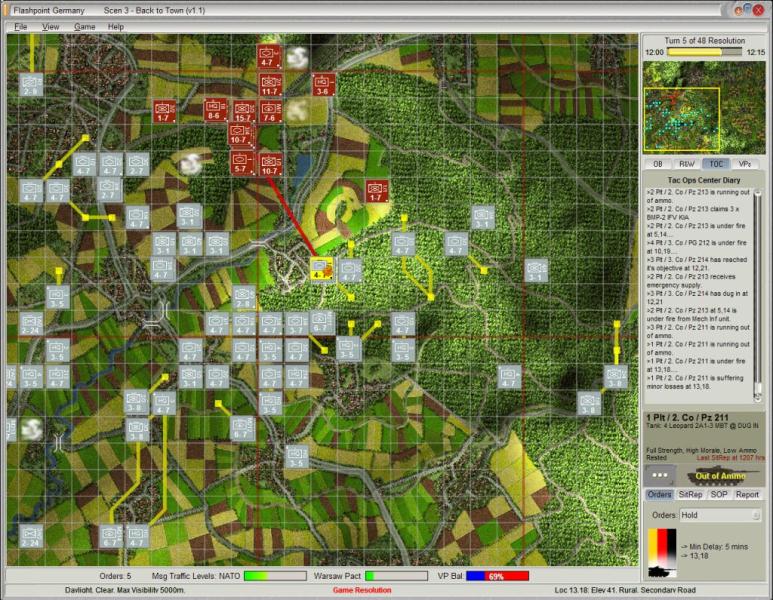Select the red 3-6 HQ counter

323,84
